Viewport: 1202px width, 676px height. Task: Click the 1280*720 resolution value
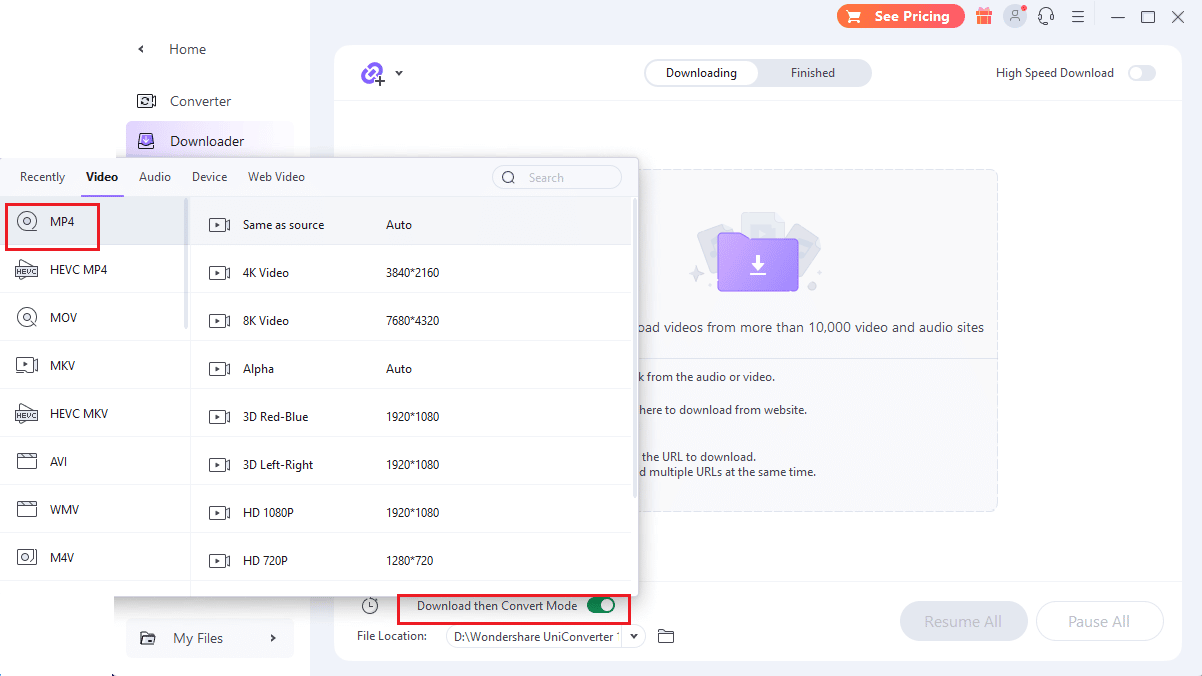409,561
